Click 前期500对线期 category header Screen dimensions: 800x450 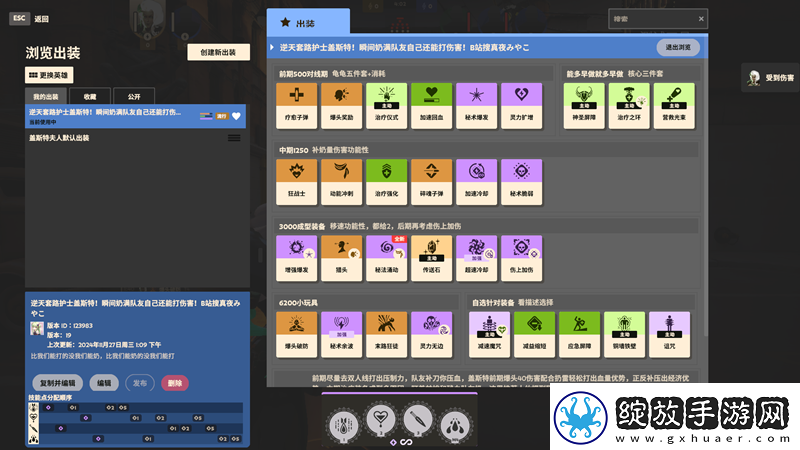413,73
